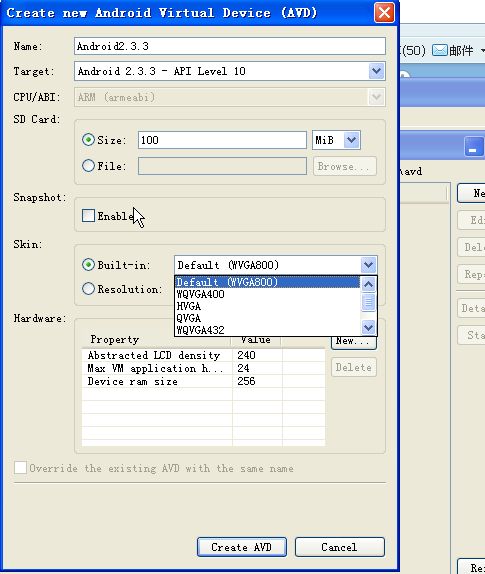Select the Max VM application heap row
This screenshot has width=485, height=574.
[x=203, y=368]
